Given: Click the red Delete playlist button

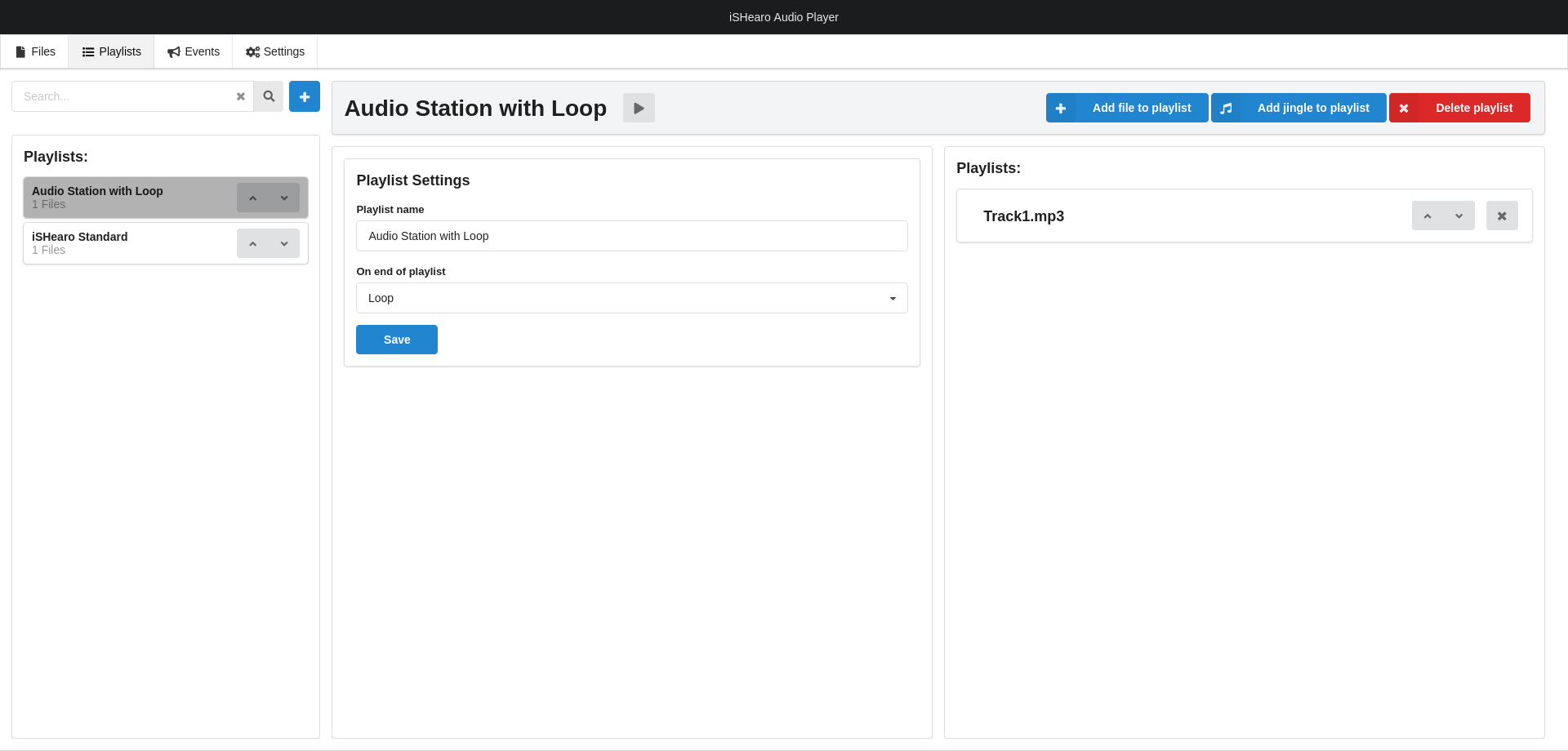Looking at the screenshot, I should [1459, 108].
